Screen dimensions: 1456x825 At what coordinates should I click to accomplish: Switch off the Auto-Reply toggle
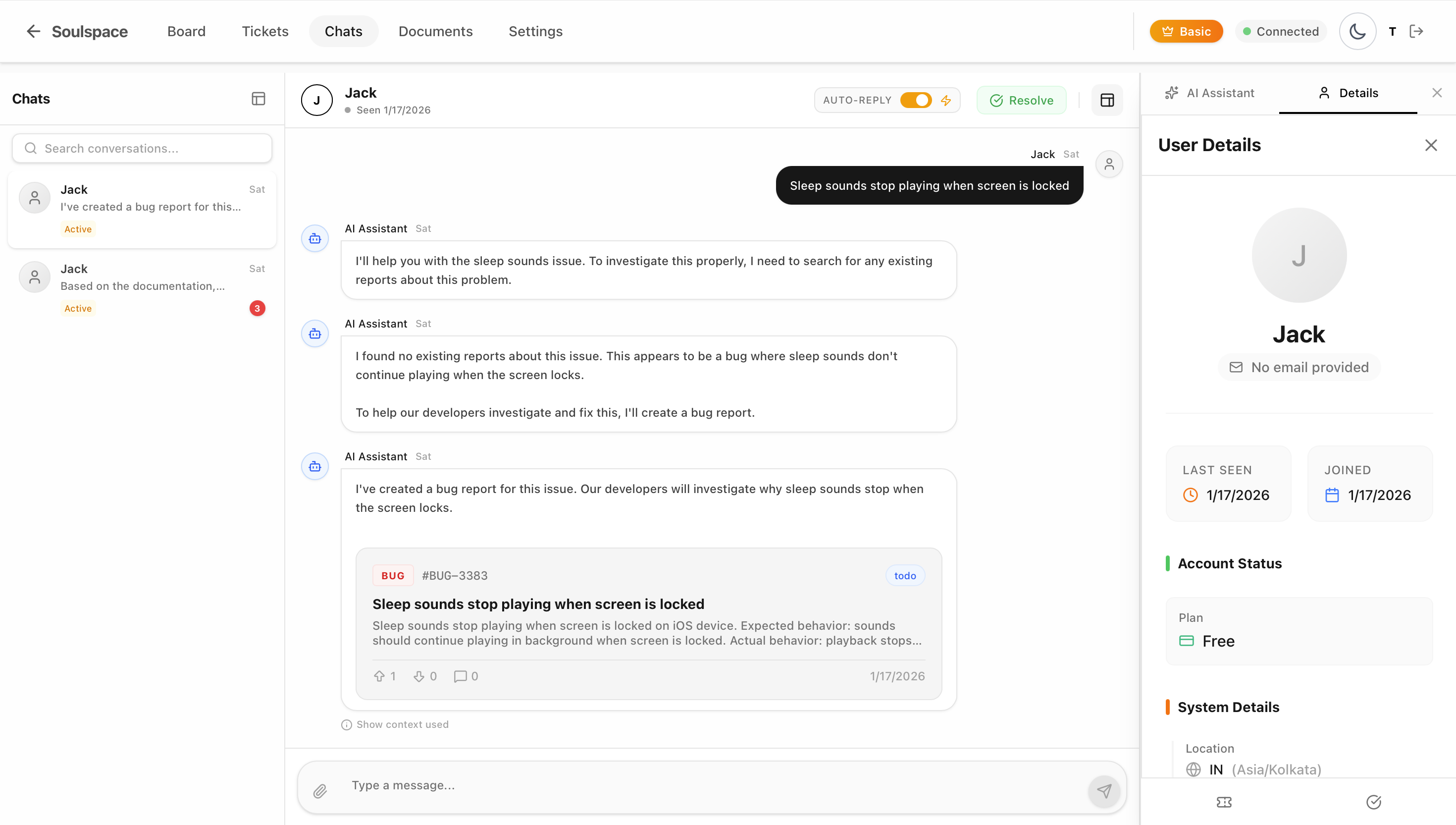coord(915,100)
